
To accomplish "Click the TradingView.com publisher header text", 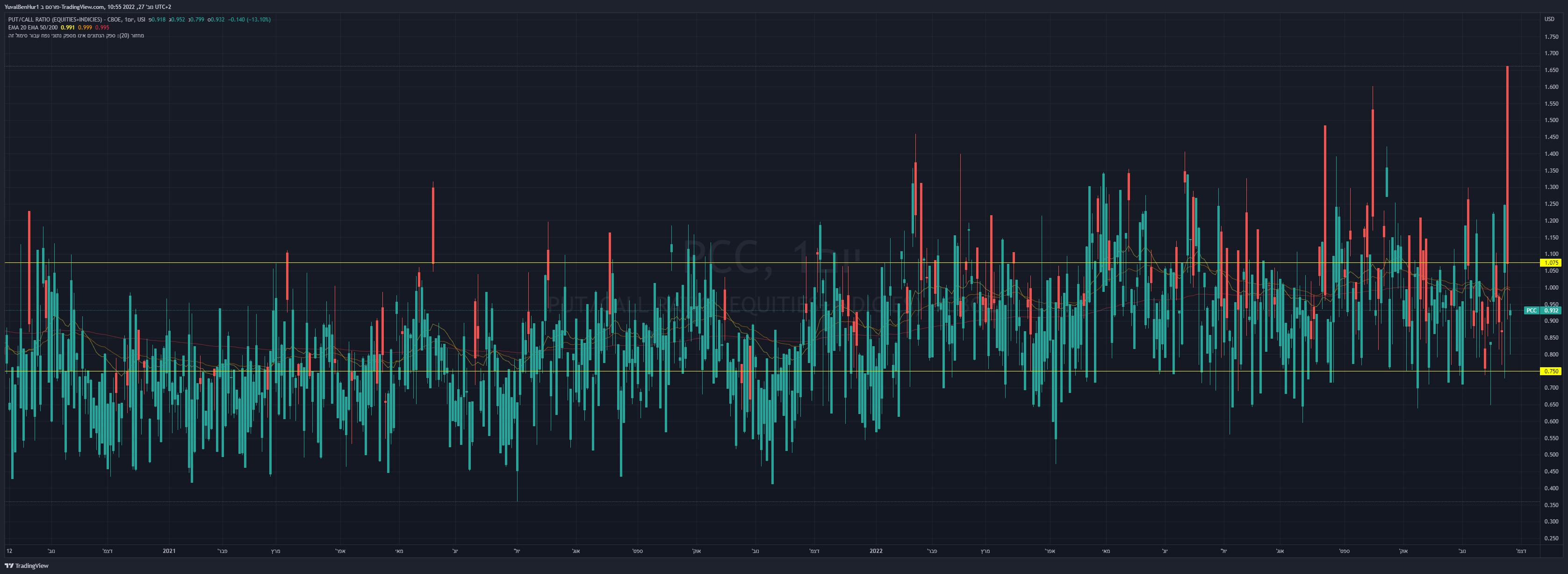I will [x=82, y=7].
